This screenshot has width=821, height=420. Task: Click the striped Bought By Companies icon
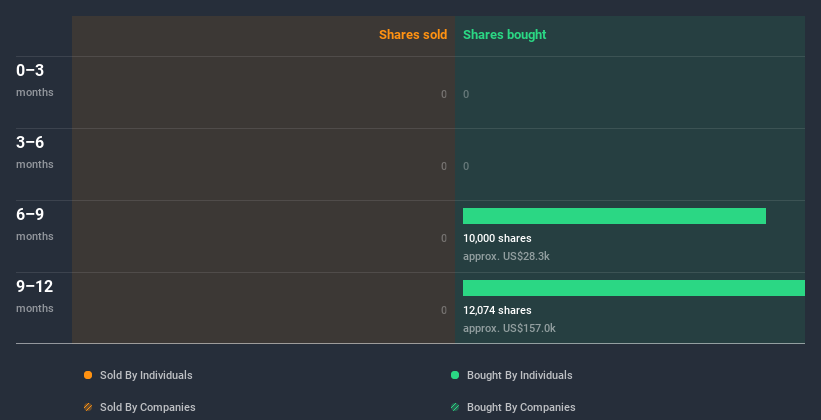coord(455,407)
